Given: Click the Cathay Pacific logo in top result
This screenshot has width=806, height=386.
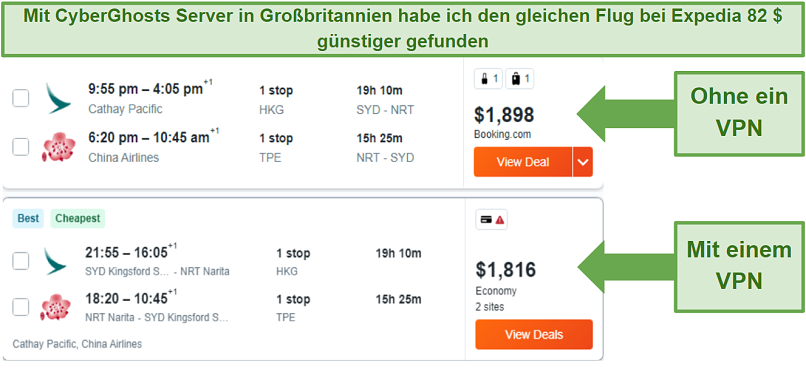Looking at the screenshot, I should (x=58, y=98).
